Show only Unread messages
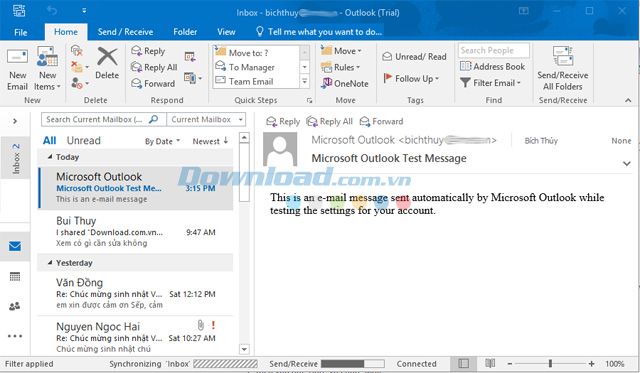This screenshot has height=373, width=640. [x=84, y=141]
